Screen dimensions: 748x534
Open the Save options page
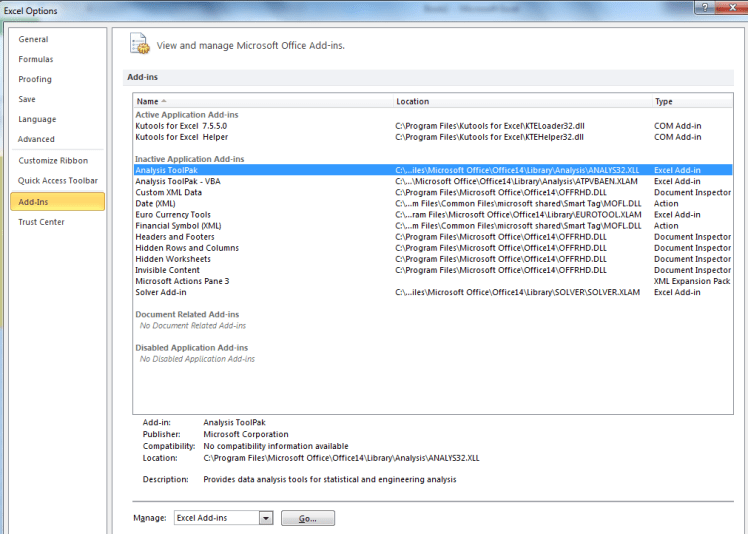(x=27, y=100)
